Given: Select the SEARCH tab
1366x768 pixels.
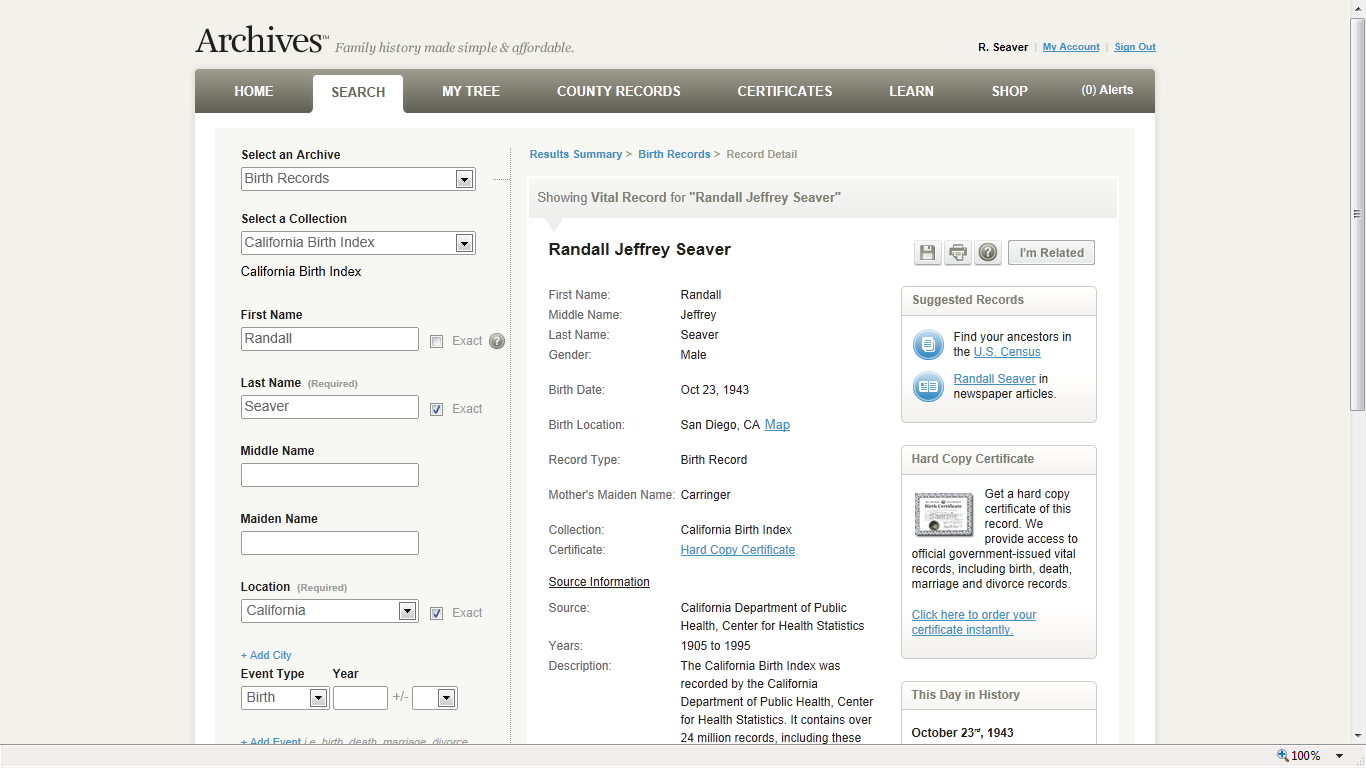Looking at the screenshot, I should pyautogui.click(x=358, y=93).
